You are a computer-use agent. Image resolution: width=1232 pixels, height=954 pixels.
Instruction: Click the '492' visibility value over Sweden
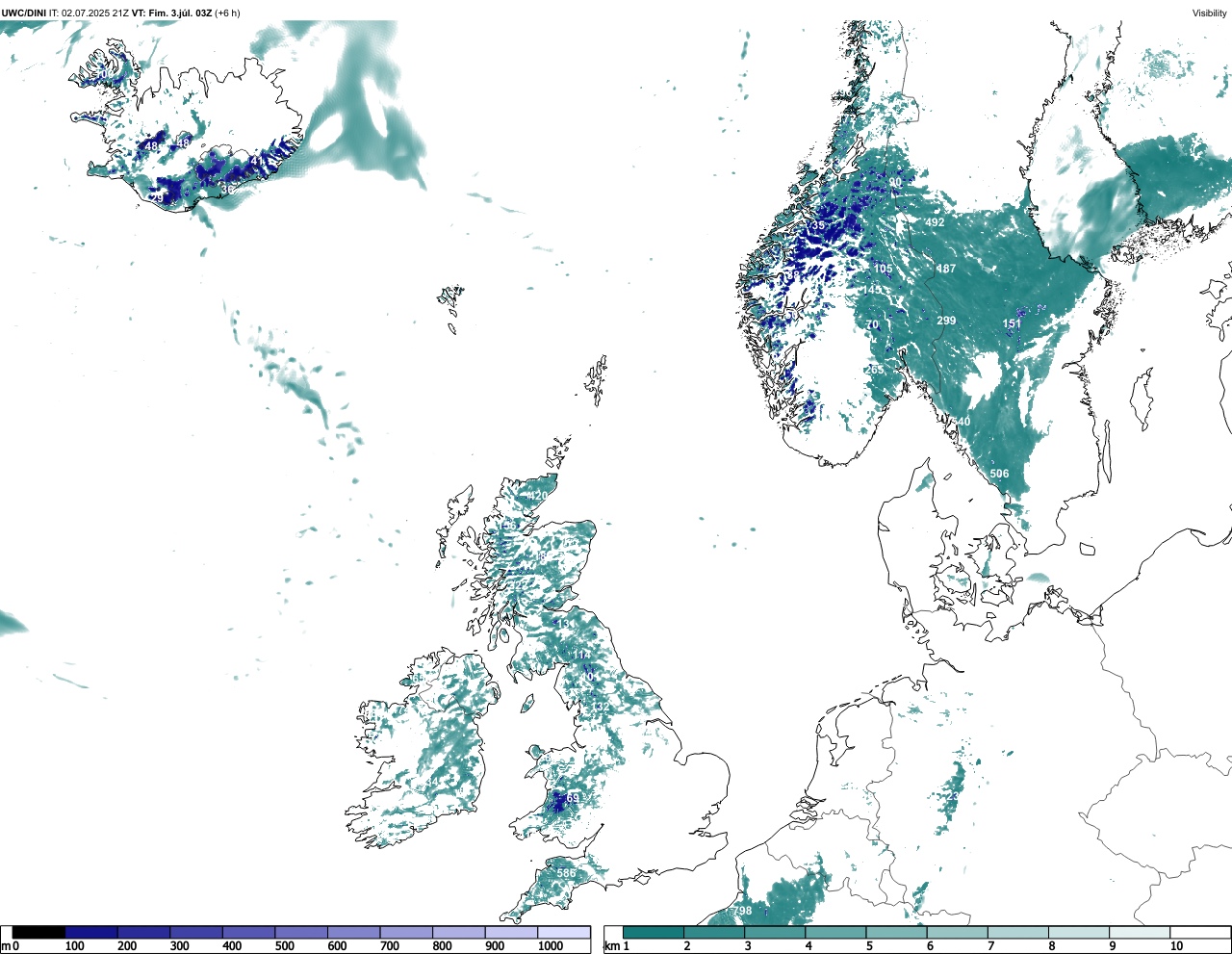(935, 222)
